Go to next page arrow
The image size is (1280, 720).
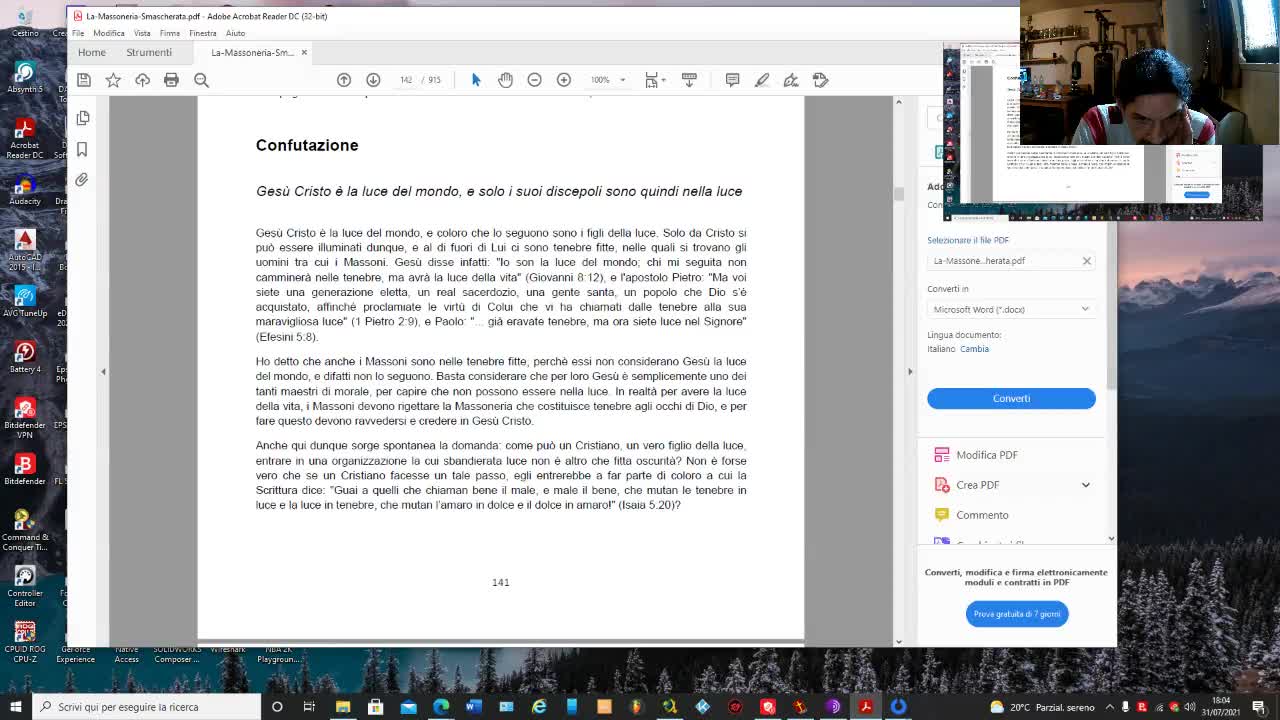pos(373,80)
